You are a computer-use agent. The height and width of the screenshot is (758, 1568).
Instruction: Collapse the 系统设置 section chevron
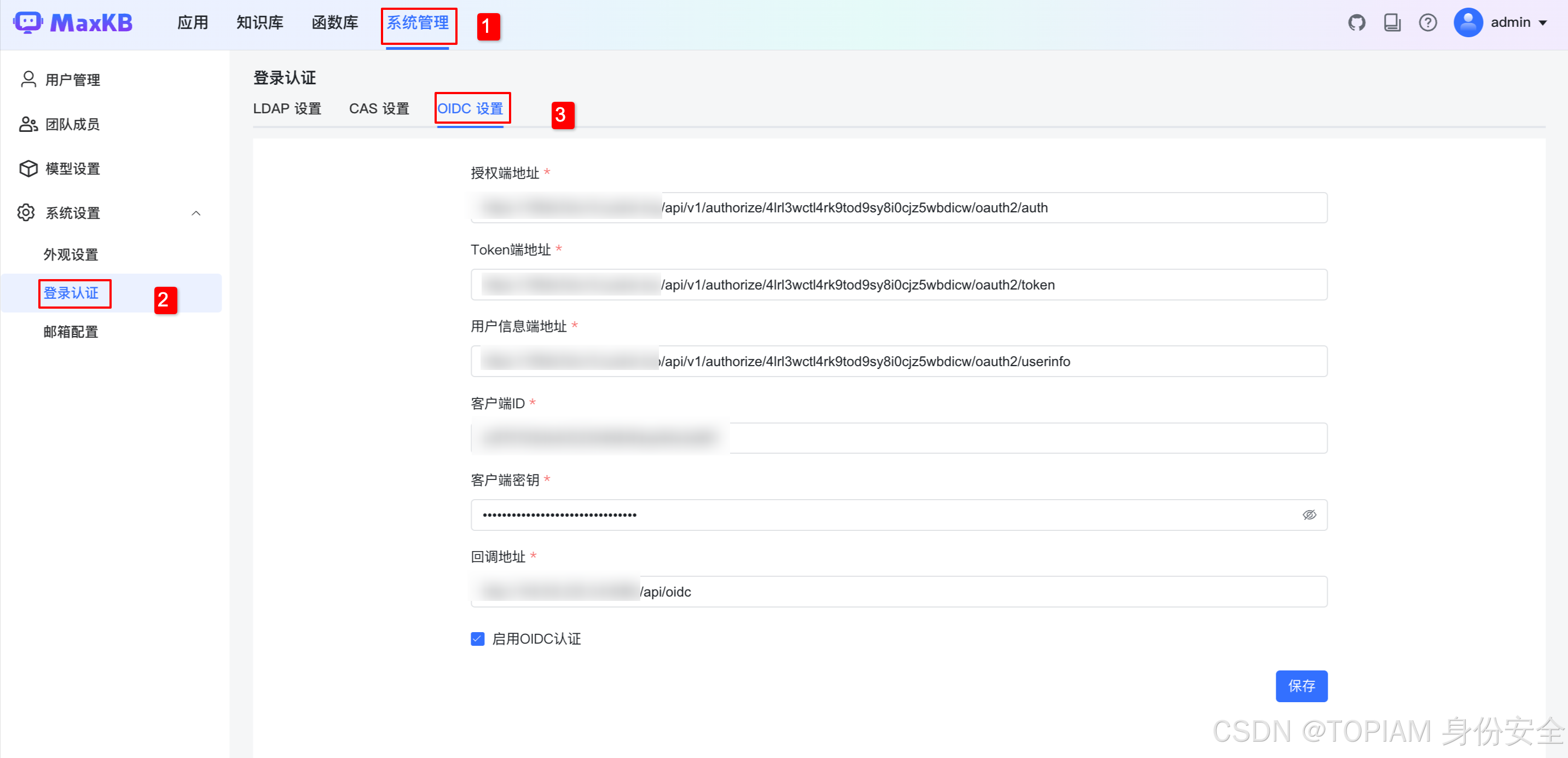coord(196,213)
